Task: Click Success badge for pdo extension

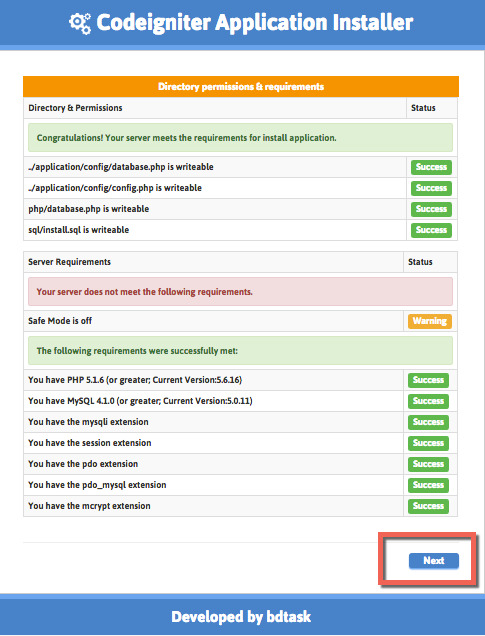Action: tap(428, 464)
